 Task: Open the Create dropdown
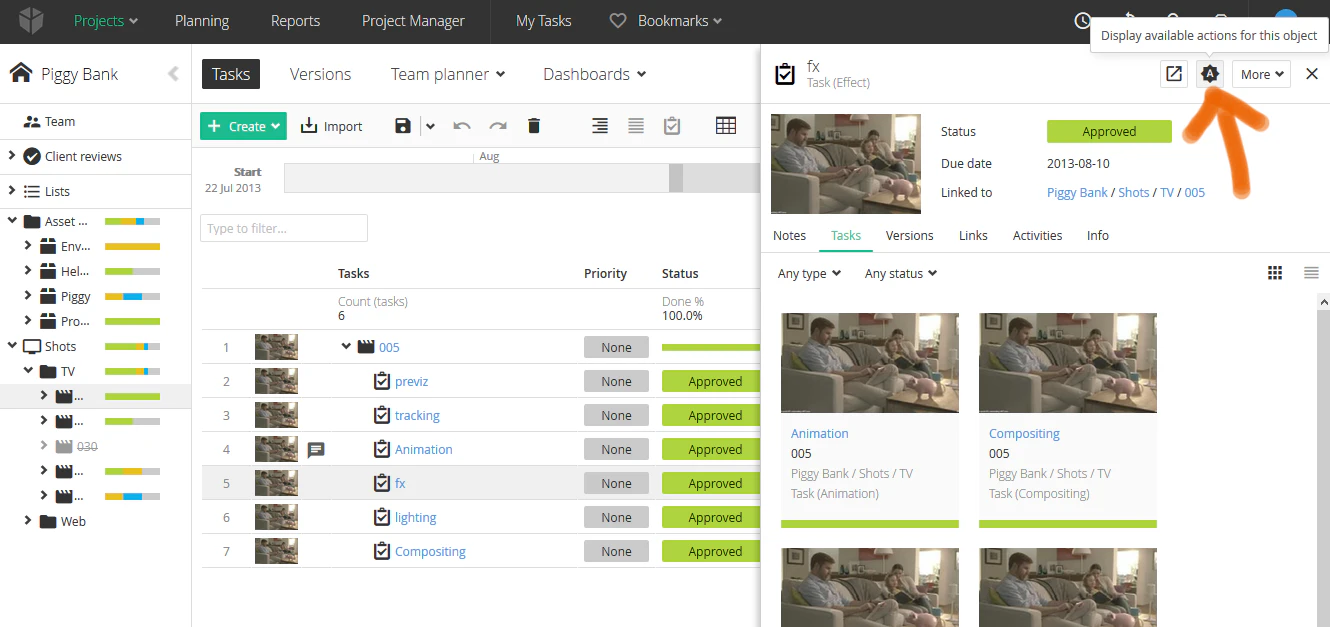pyautogui.click(x=243, y=126)
